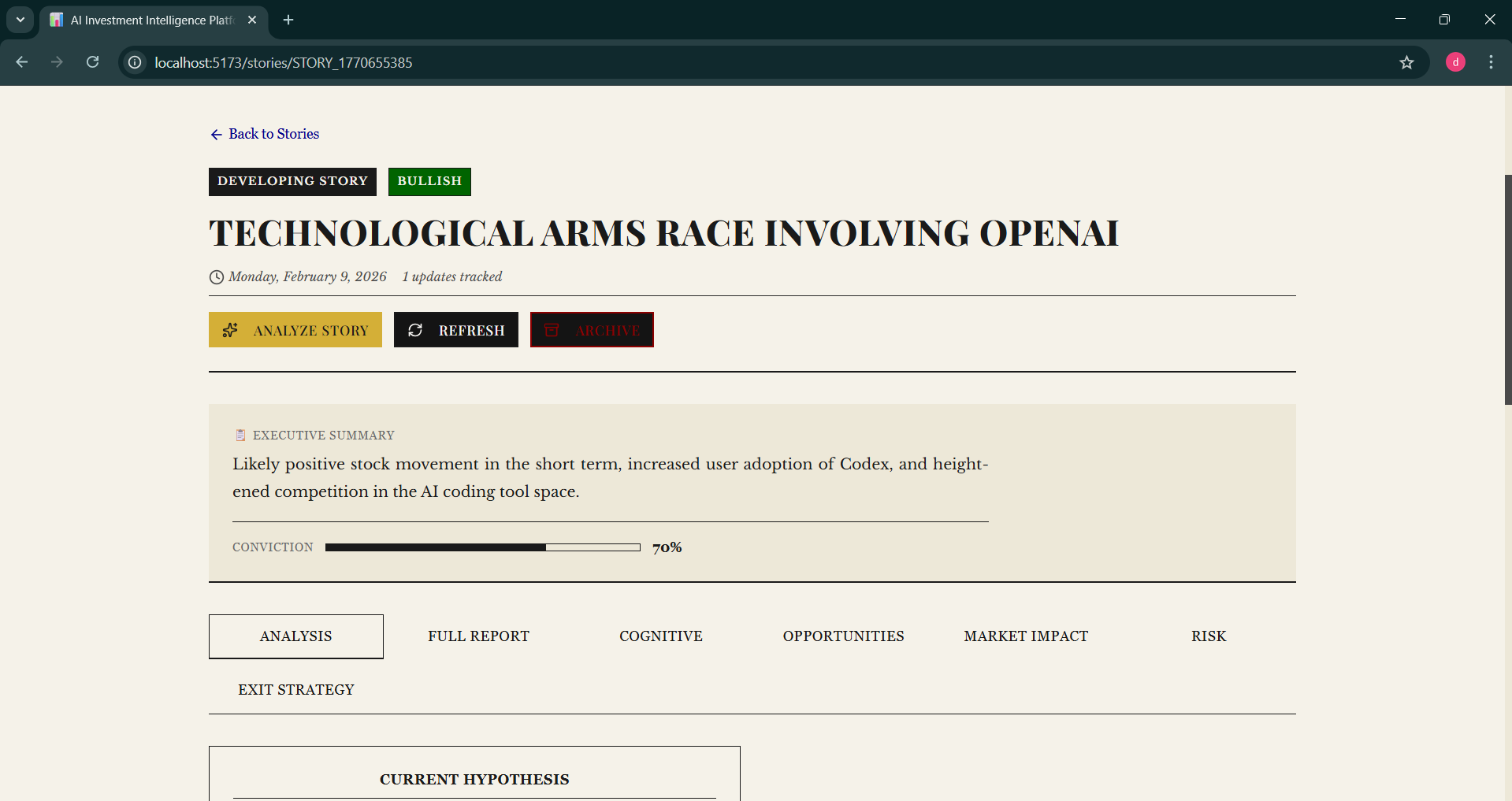Click the story headline about OpenAI

point(663,234)
